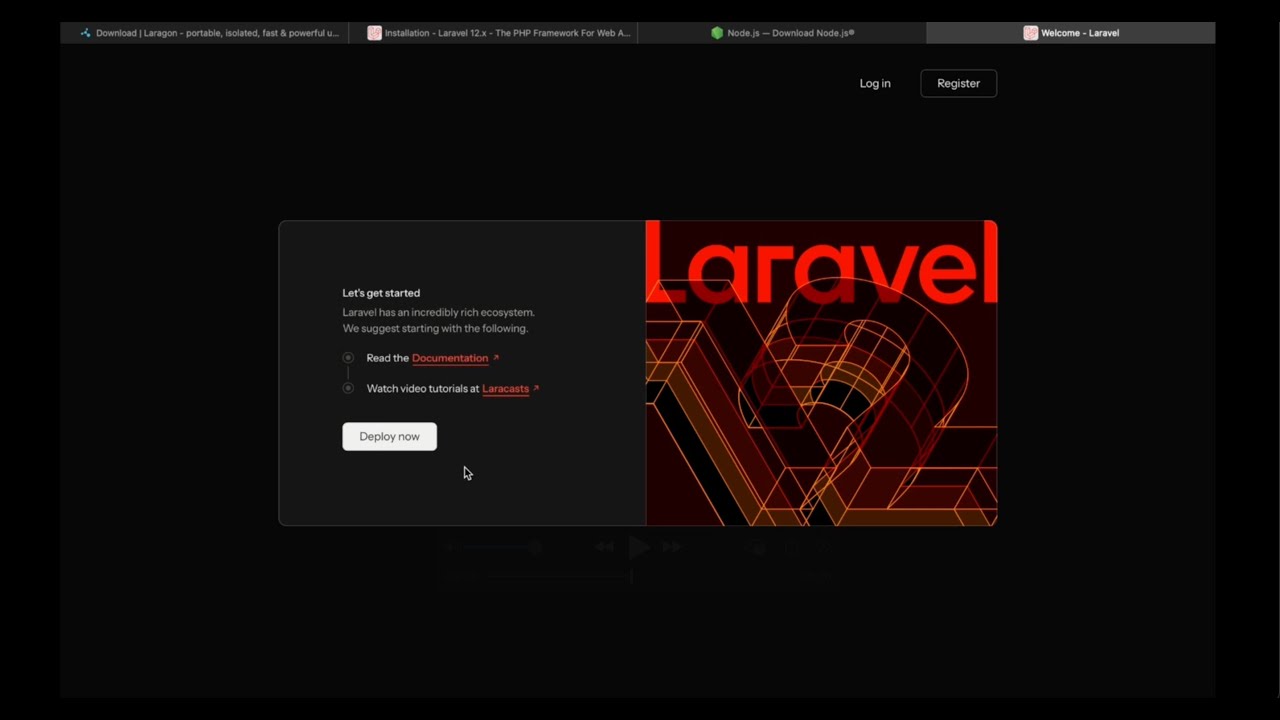Click the text "Laravel has an incredibly rich ecosystem."

click(439, 312)
